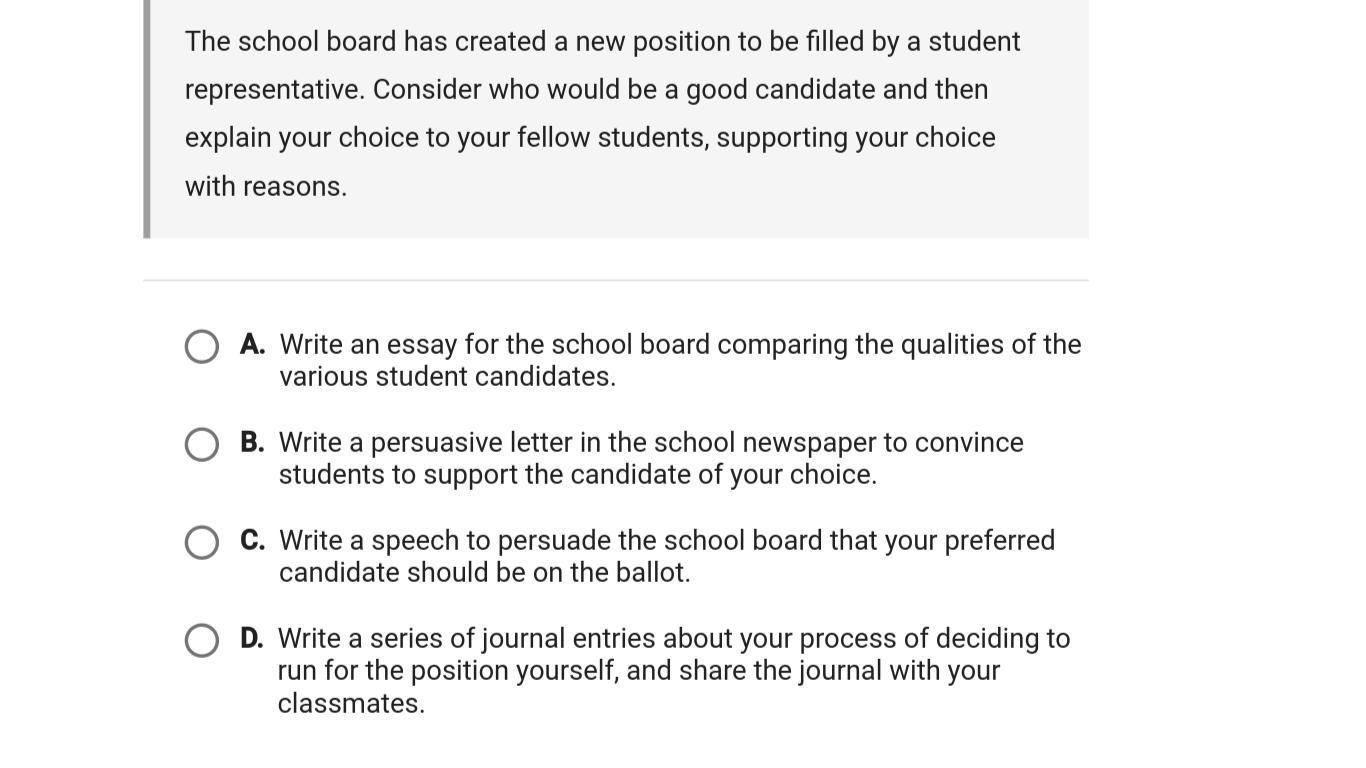The height and width of the screenshot is (768, 1366).
Task: Click the line "various student candidates."
Action: [x=447, y=377]
